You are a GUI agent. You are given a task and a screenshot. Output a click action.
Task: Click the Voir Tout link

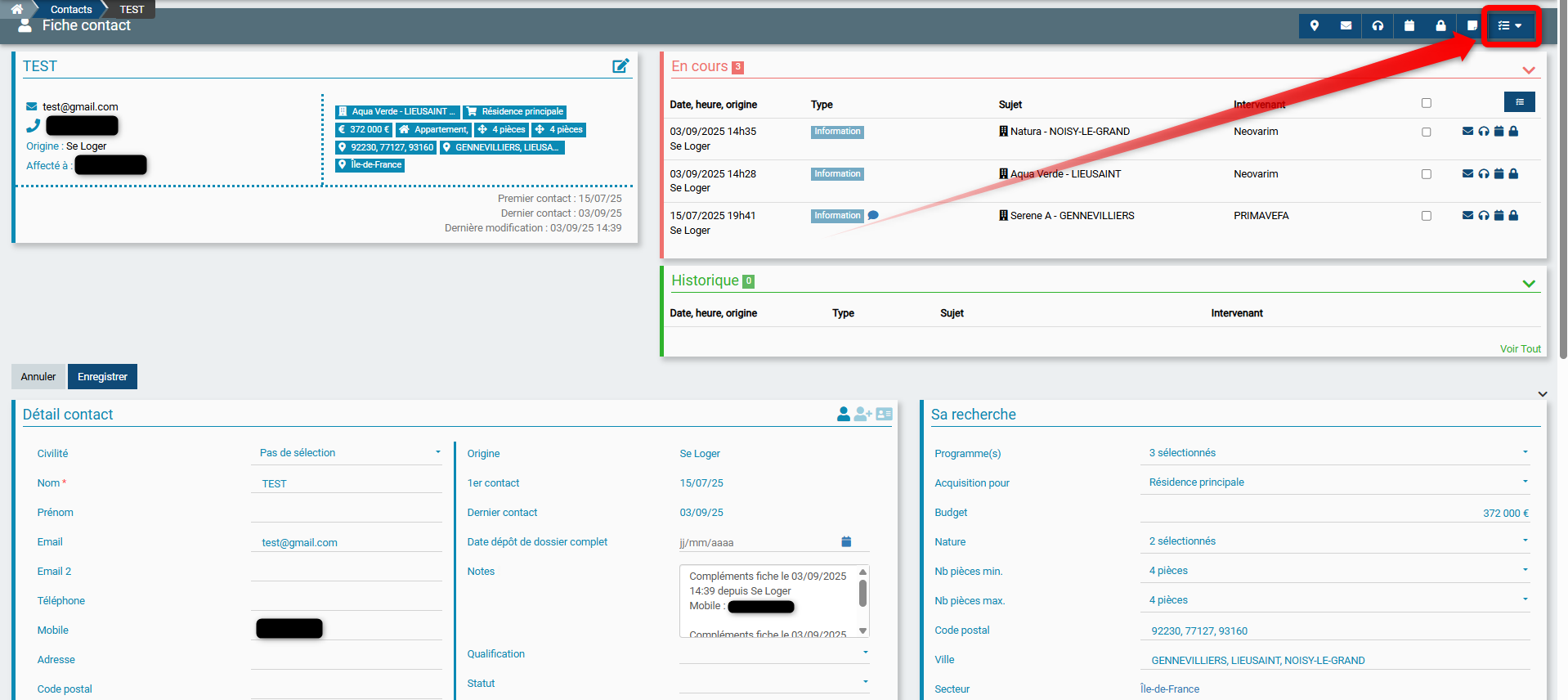coord(1520,349)
